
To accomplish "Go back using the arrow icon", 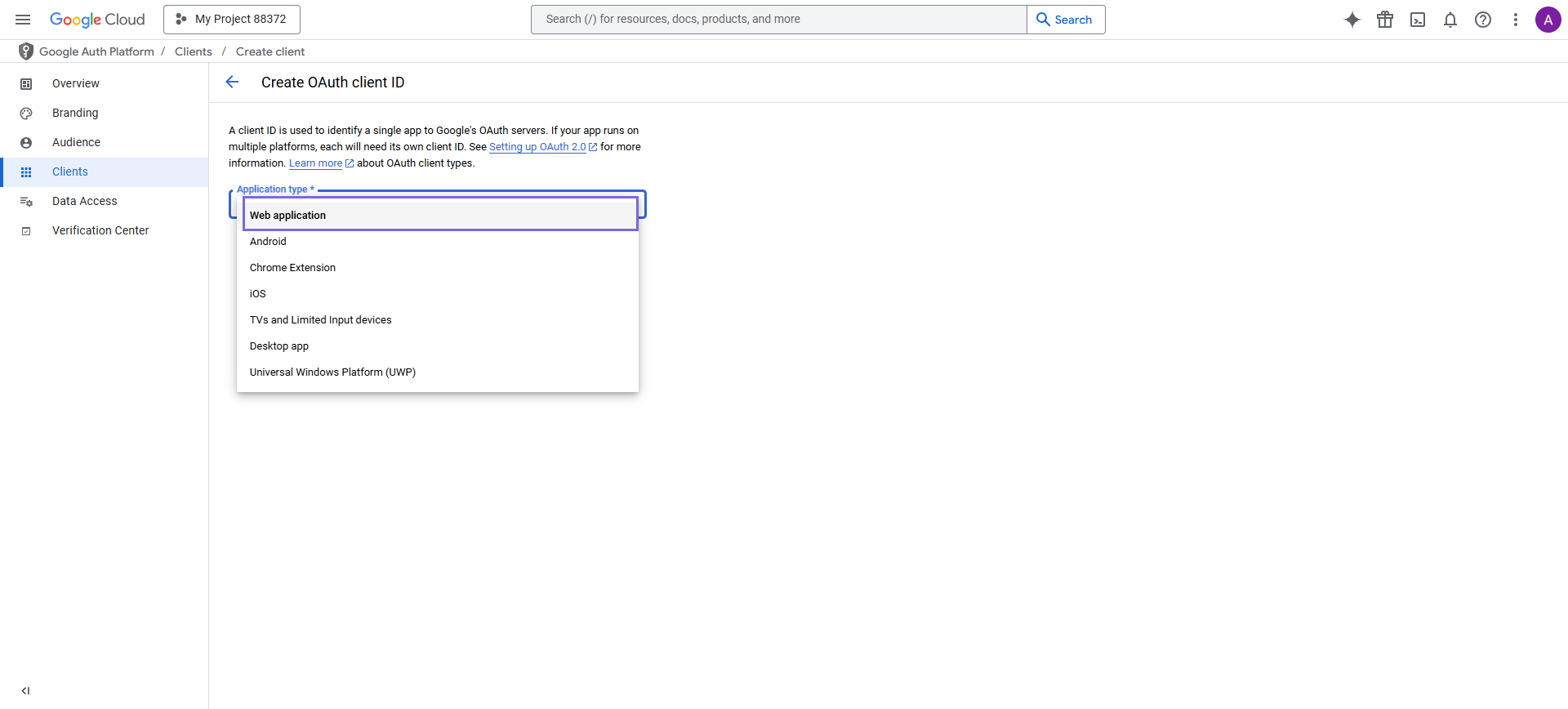I will 232,82.
